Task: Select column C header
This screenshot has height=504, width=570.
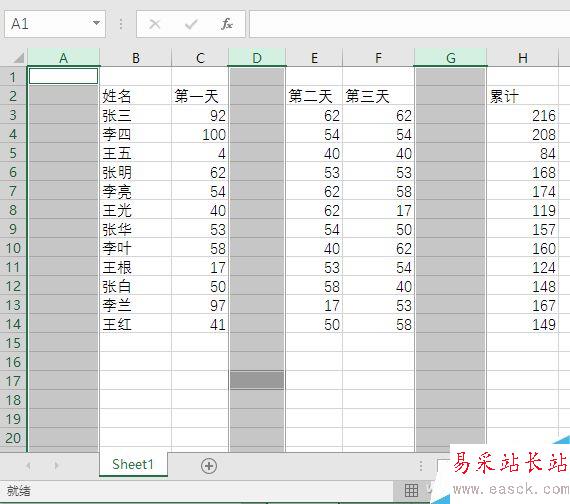Action: click(x=200, y=58)
